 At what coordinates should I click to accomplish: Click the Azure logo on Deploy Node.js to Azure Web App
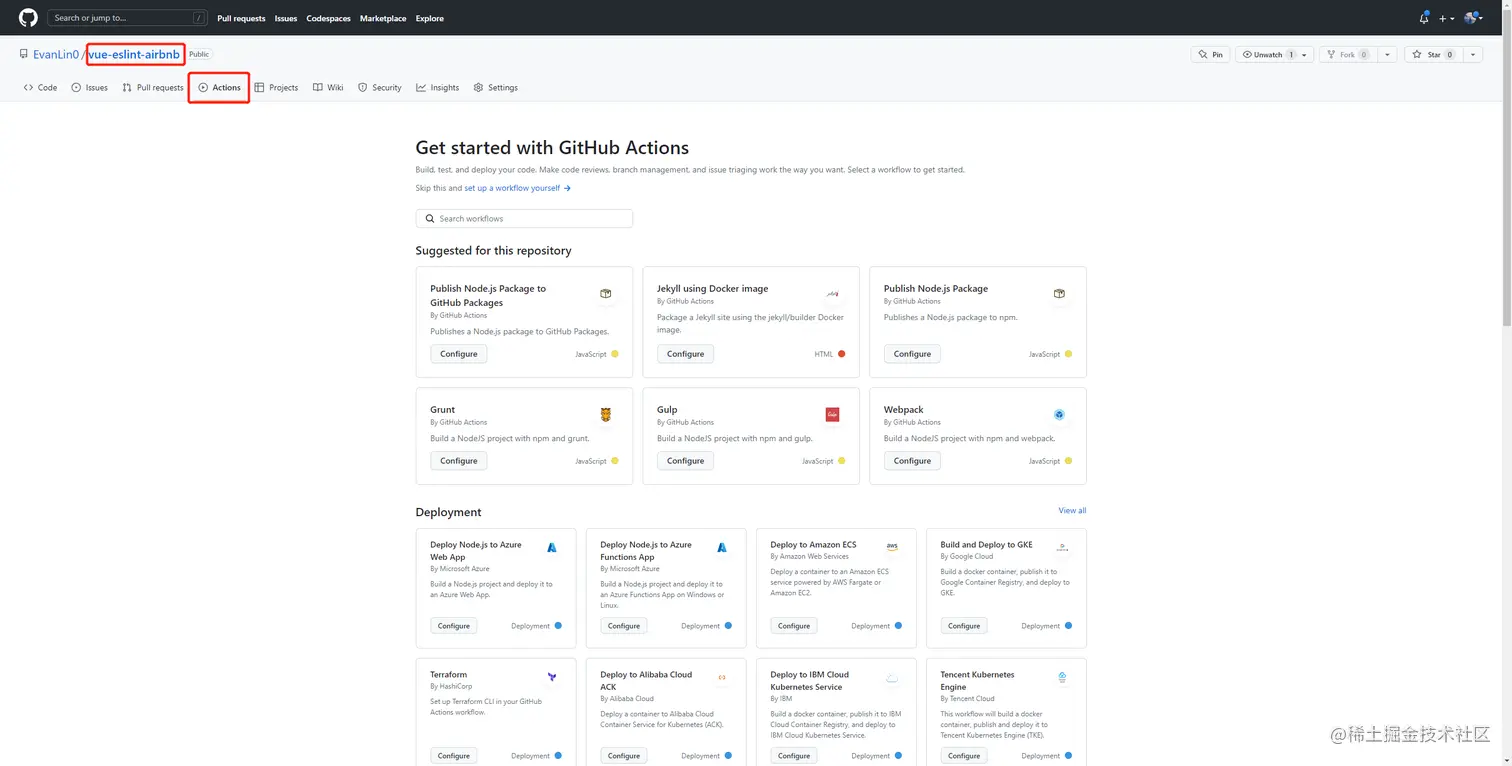point(552,548)
